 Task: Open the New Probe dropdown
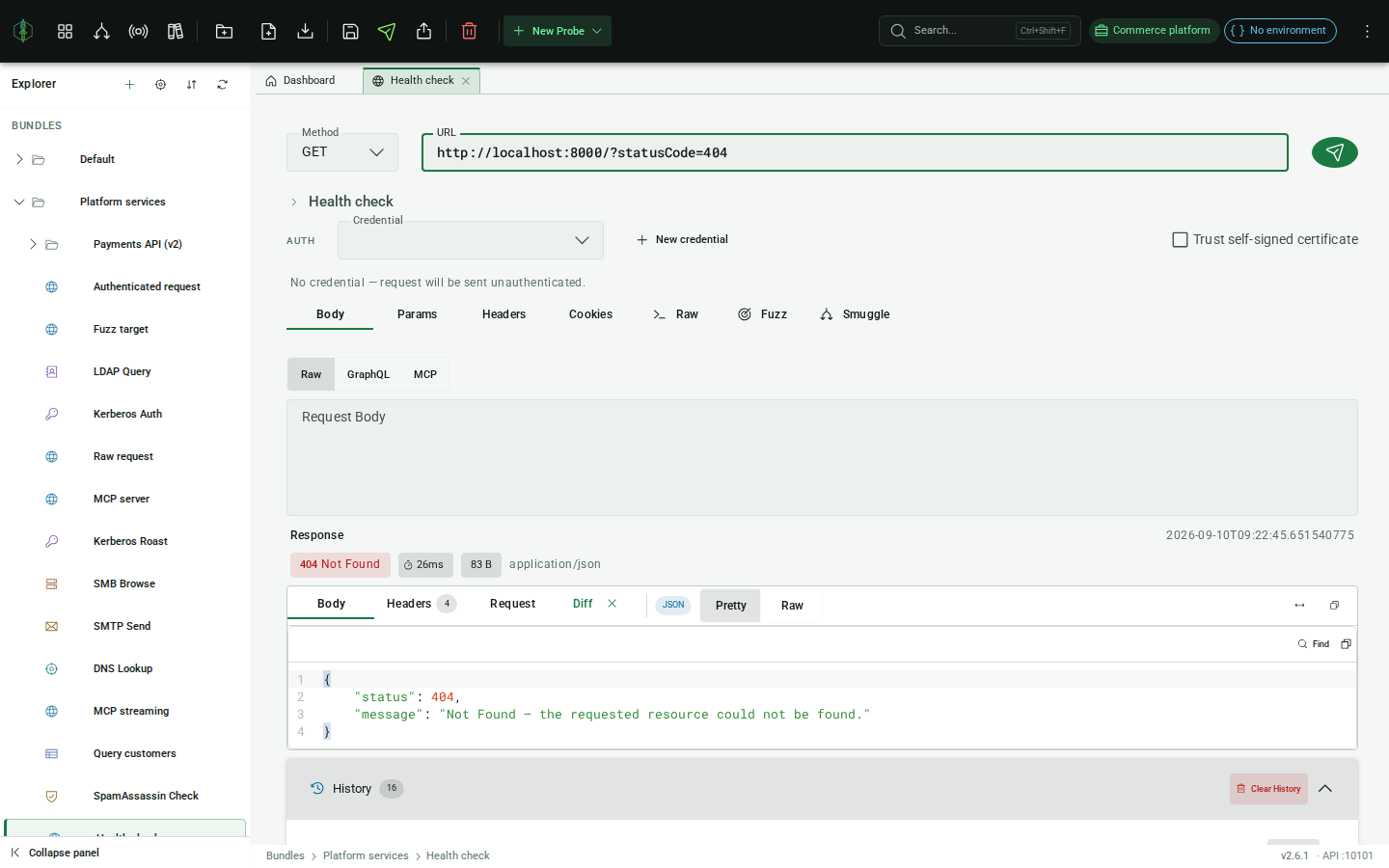pyautogui.click(x=558, y=31)
